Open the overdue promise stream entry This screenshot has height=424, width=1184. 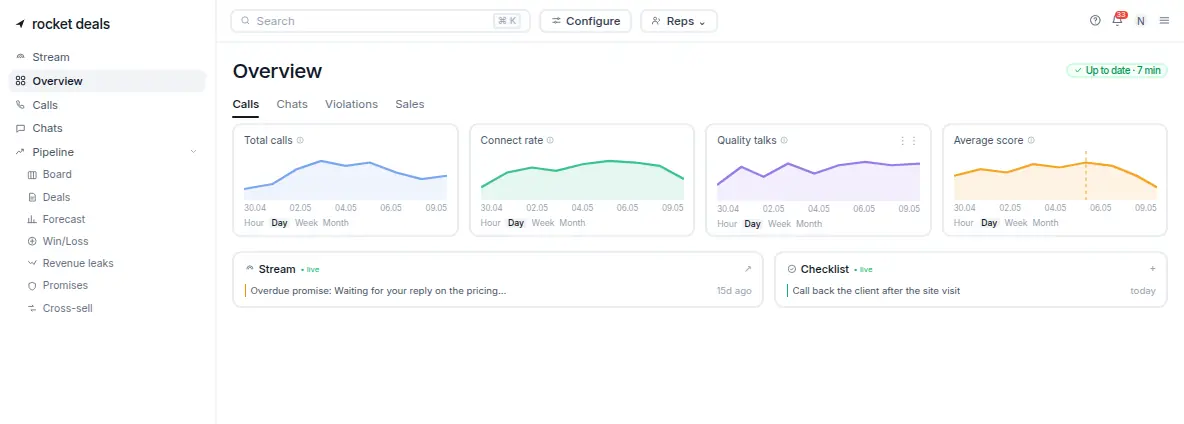click(x=498, y=290)
